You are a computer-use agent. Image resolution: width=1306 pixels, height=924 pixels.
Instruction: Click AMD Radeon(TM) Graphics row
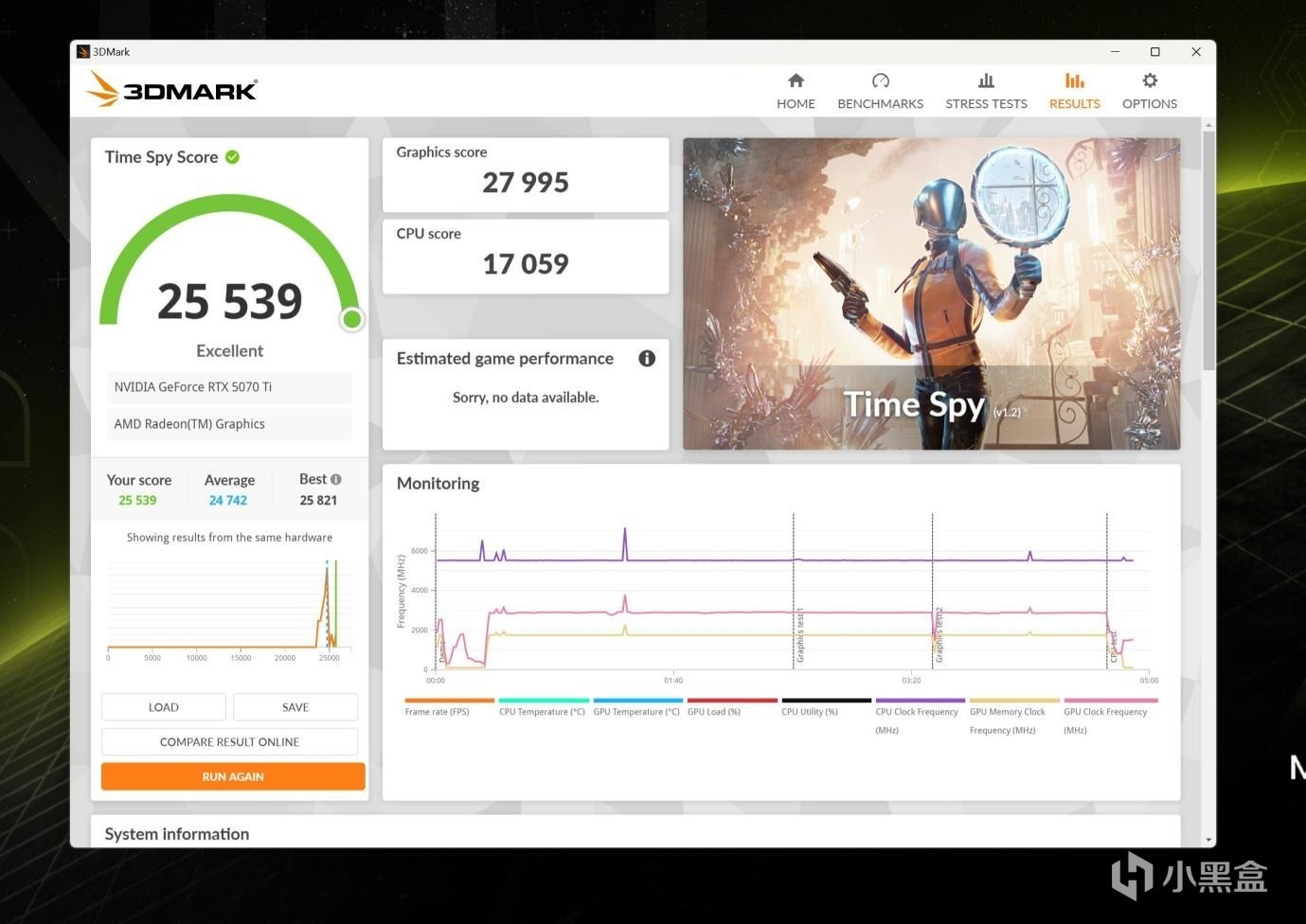click(229, 424)
